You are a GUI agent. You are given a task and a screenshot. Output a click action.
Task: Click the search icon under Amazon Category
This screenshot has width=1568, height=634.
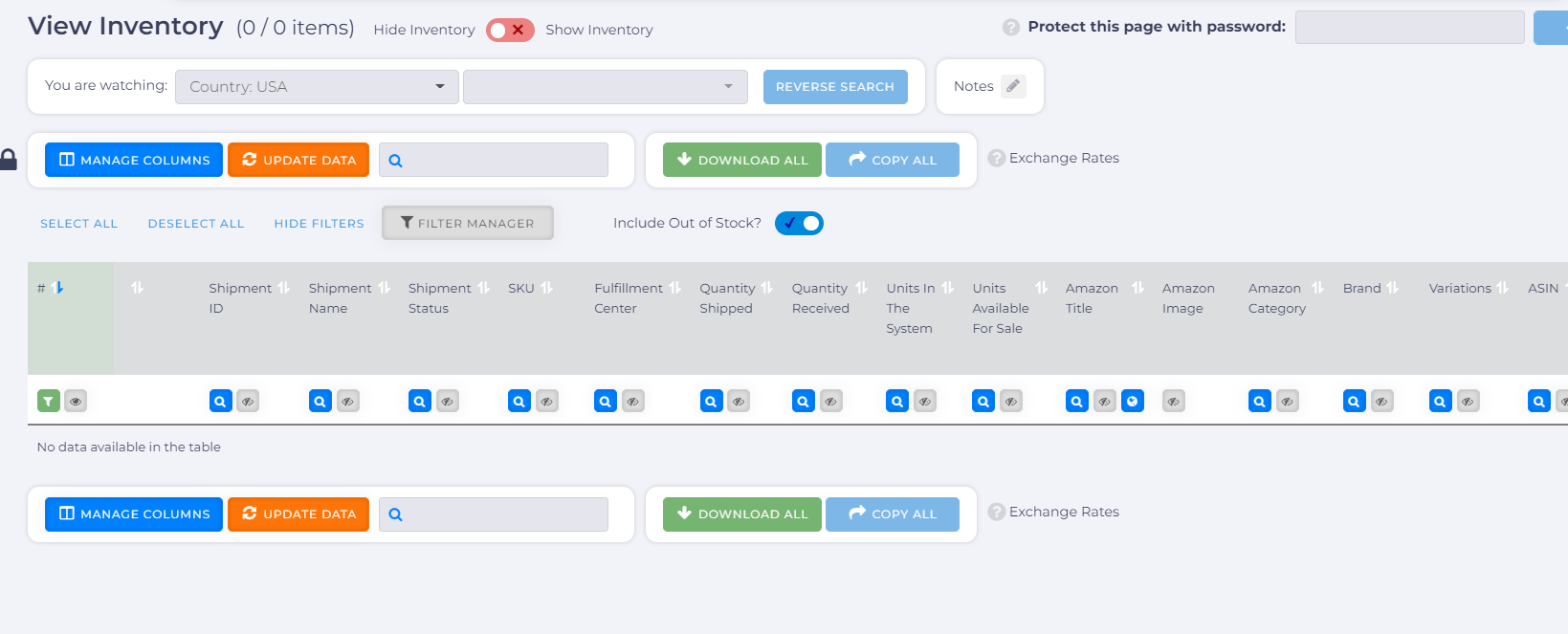[1260, 402]
